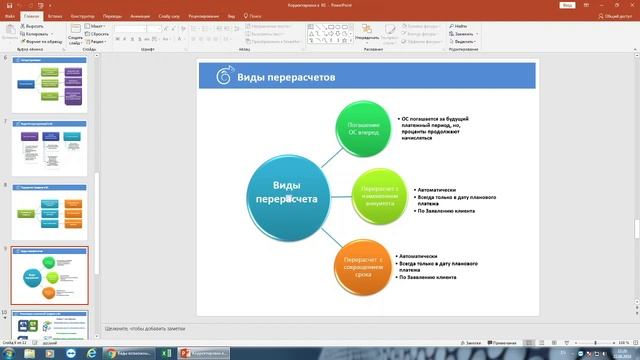The width and height of the screenshot is (640, 360).
Task: Click the slide title 'Виды перерасчетов'
Action: coord(286,77)
